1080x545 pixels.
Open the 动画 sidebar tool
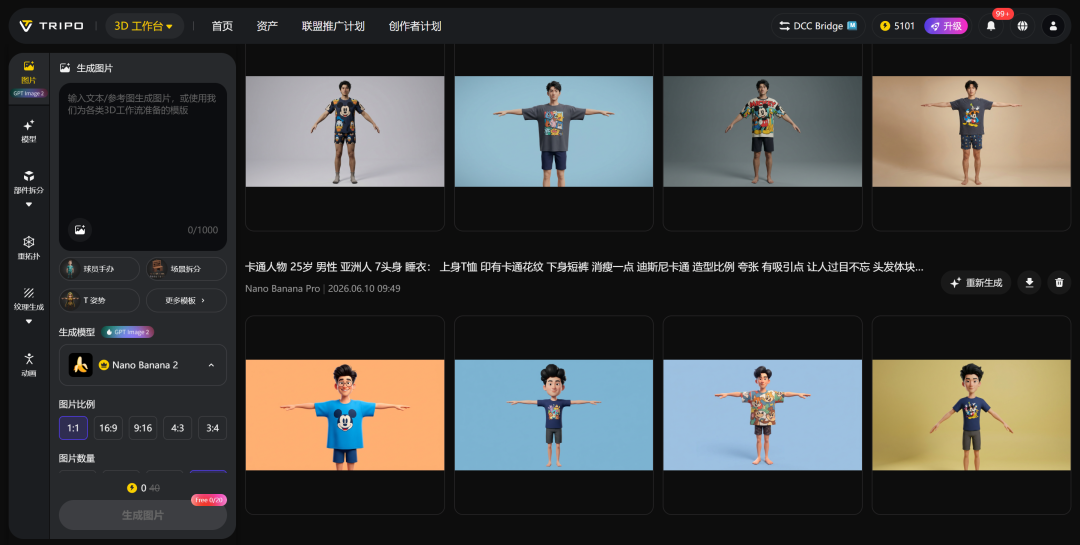[x=28, y=364]
